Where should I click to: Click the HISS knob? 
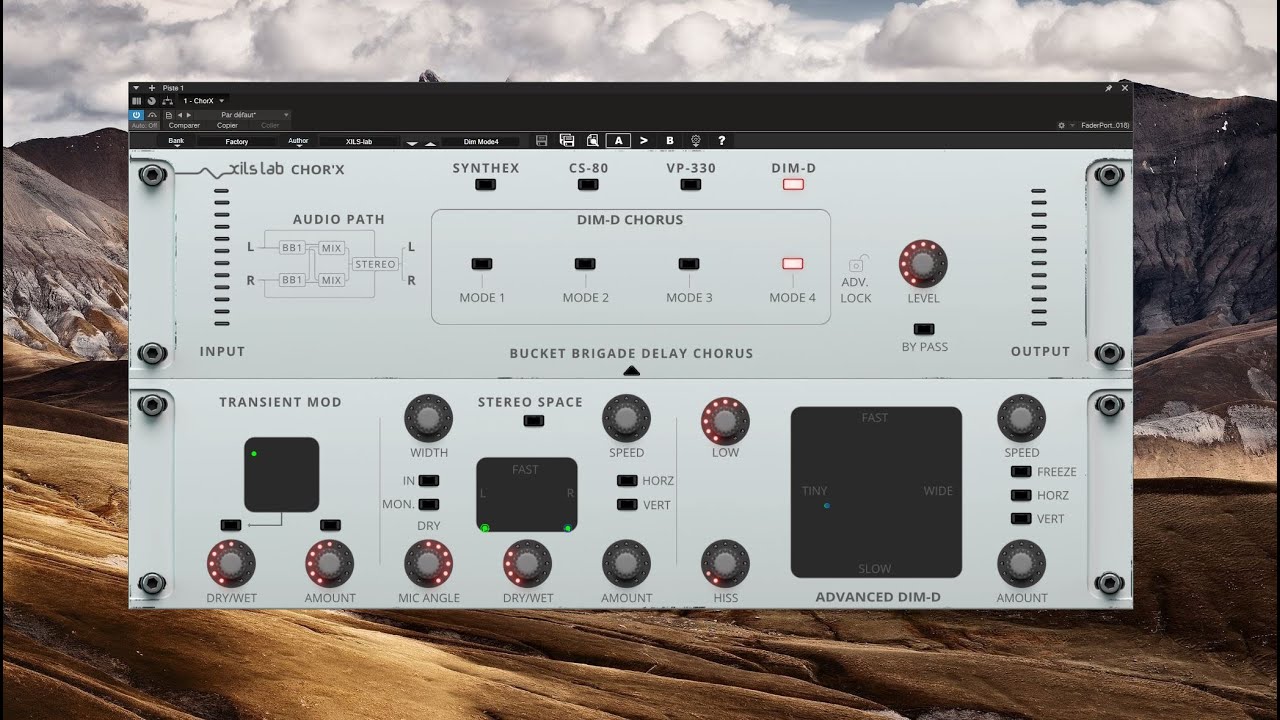tap(725, 564)
